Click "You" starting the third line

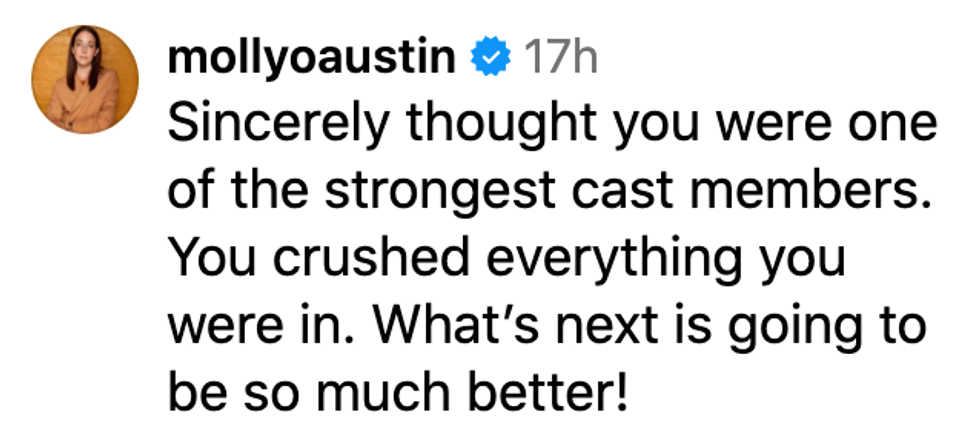202,260
